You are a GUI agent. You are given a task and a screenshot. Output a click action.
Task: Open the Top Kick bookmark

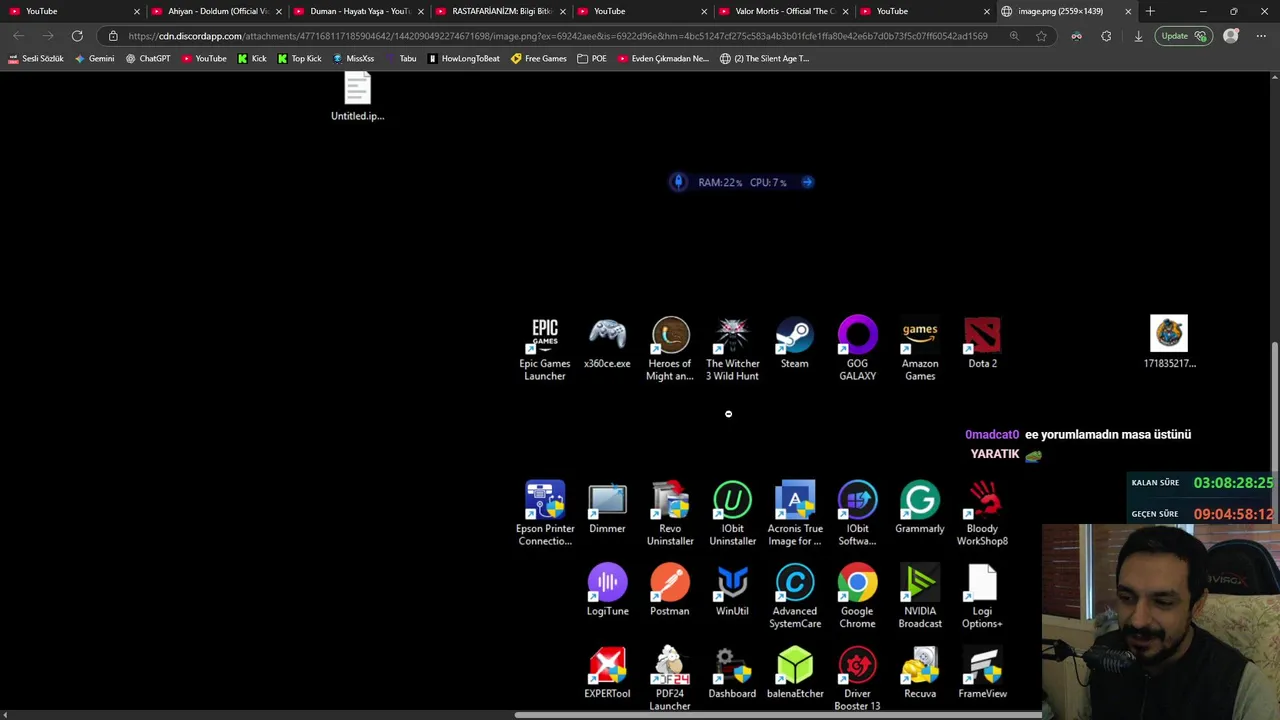pos(299,58)
